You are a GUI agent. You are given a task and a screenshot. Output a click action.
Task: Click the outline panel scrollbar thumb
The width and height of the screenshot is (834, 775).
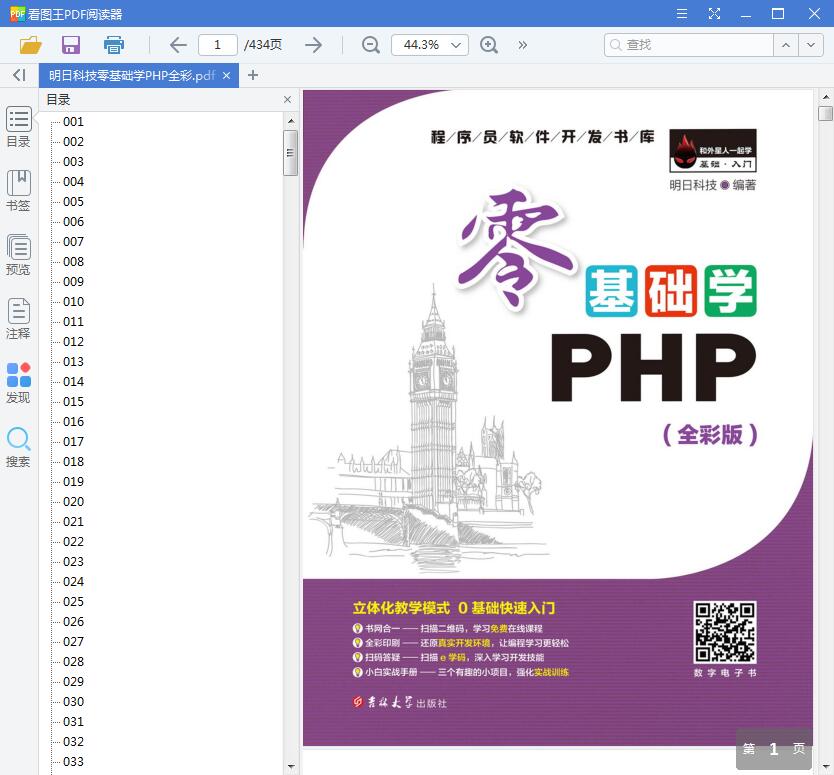point(290,153)
